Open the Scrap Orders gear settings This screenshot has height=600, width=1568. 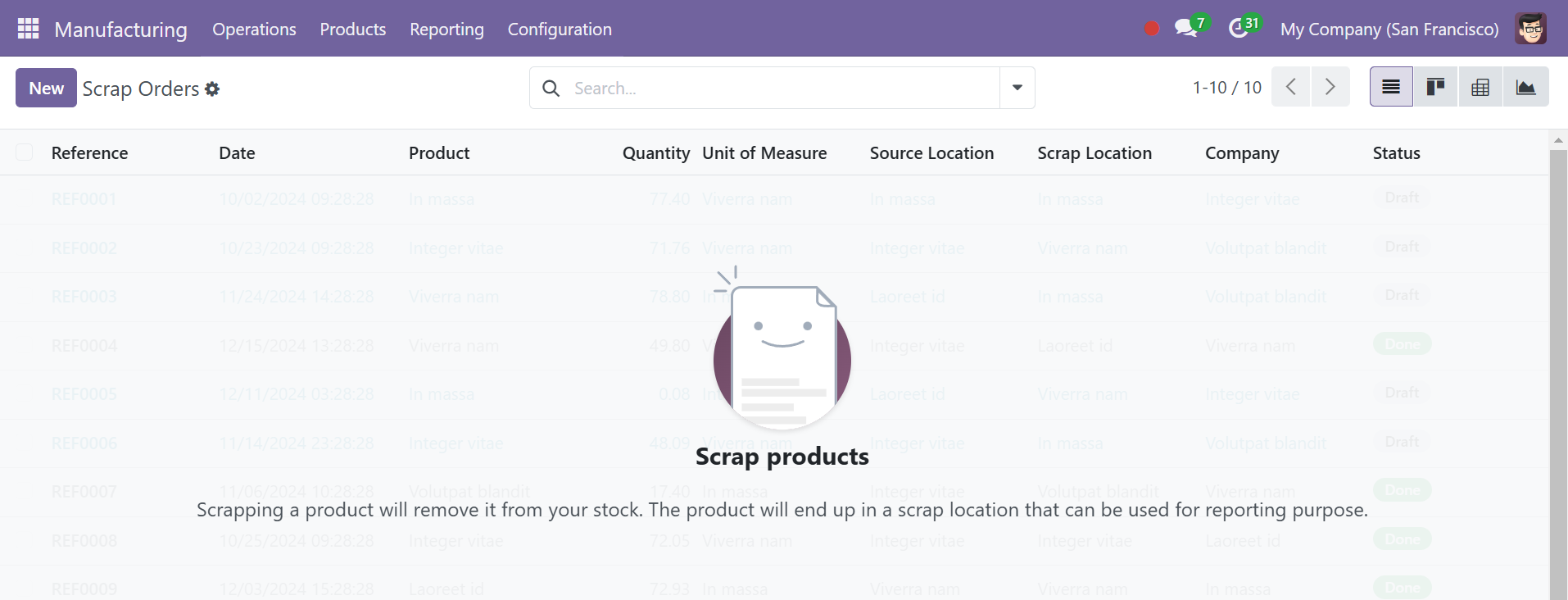point(212,89)
